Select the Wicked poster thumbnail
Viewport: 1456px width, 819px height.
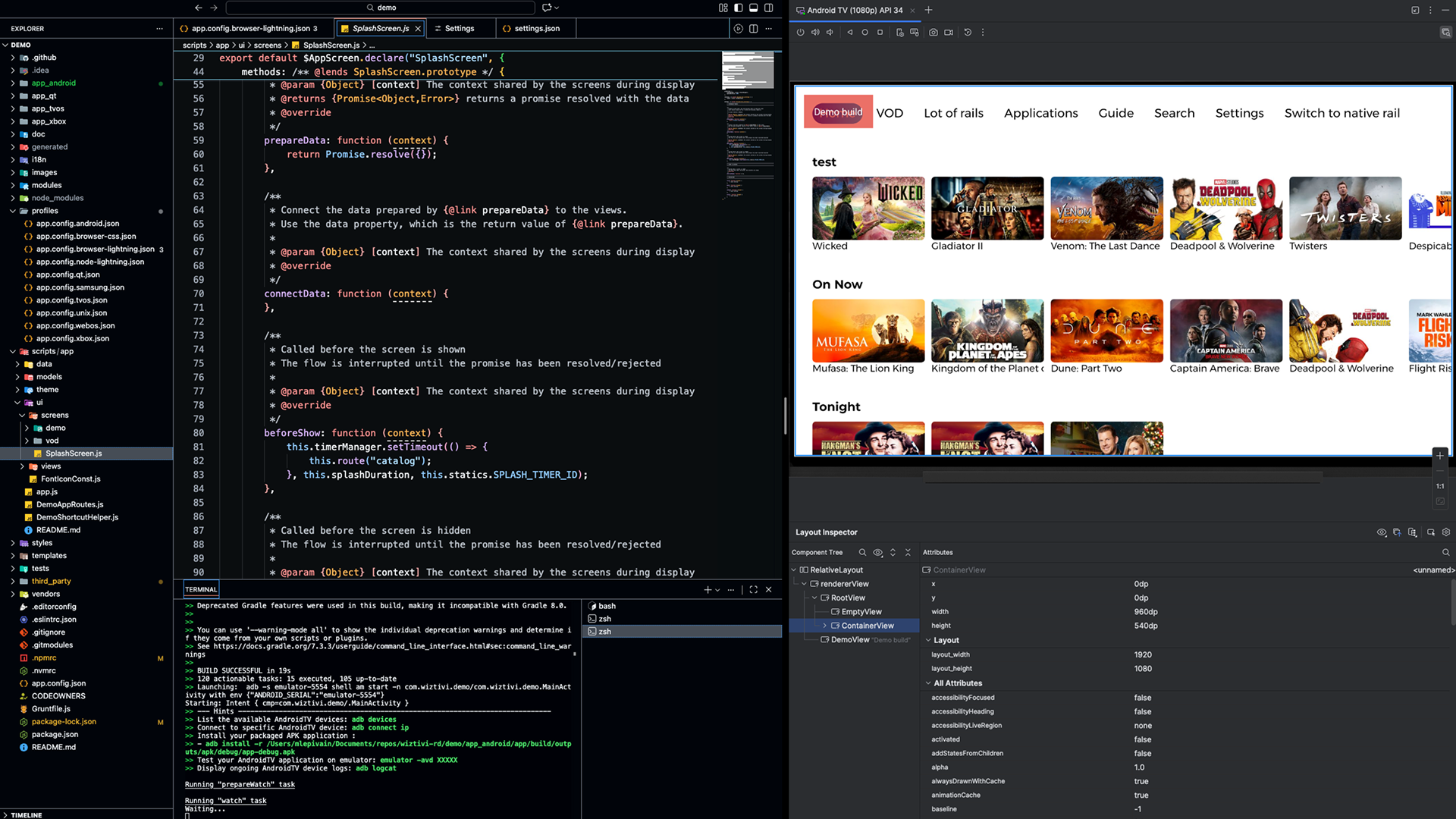click(868, 208)
